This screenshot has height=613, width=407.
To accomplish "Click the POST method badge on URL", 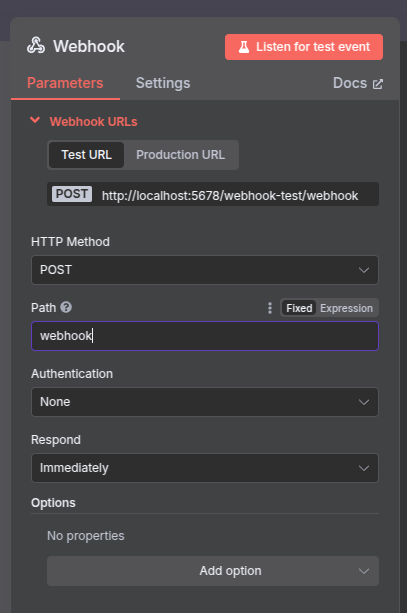I will tap(72, 194).
